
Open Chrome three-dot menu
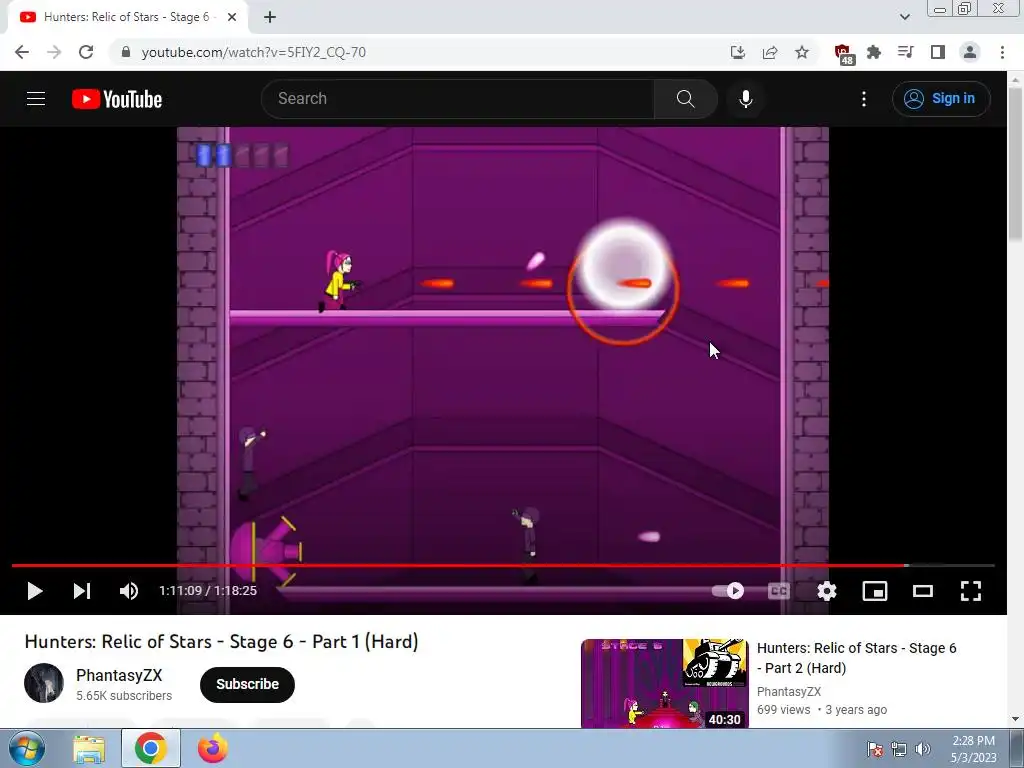pyautogui.click(x=1002, y=52)
